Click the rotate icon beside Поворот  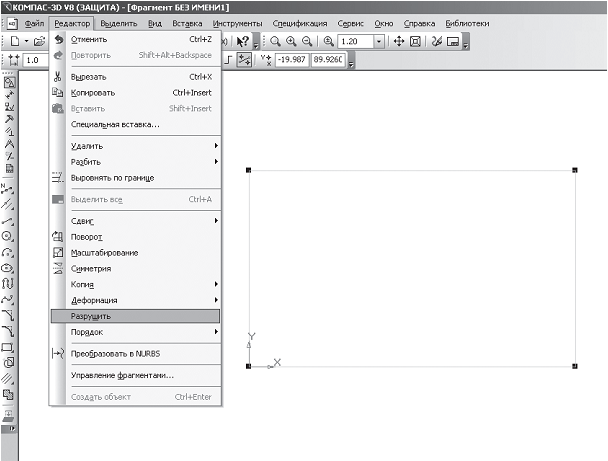click(x=58, y=237)
